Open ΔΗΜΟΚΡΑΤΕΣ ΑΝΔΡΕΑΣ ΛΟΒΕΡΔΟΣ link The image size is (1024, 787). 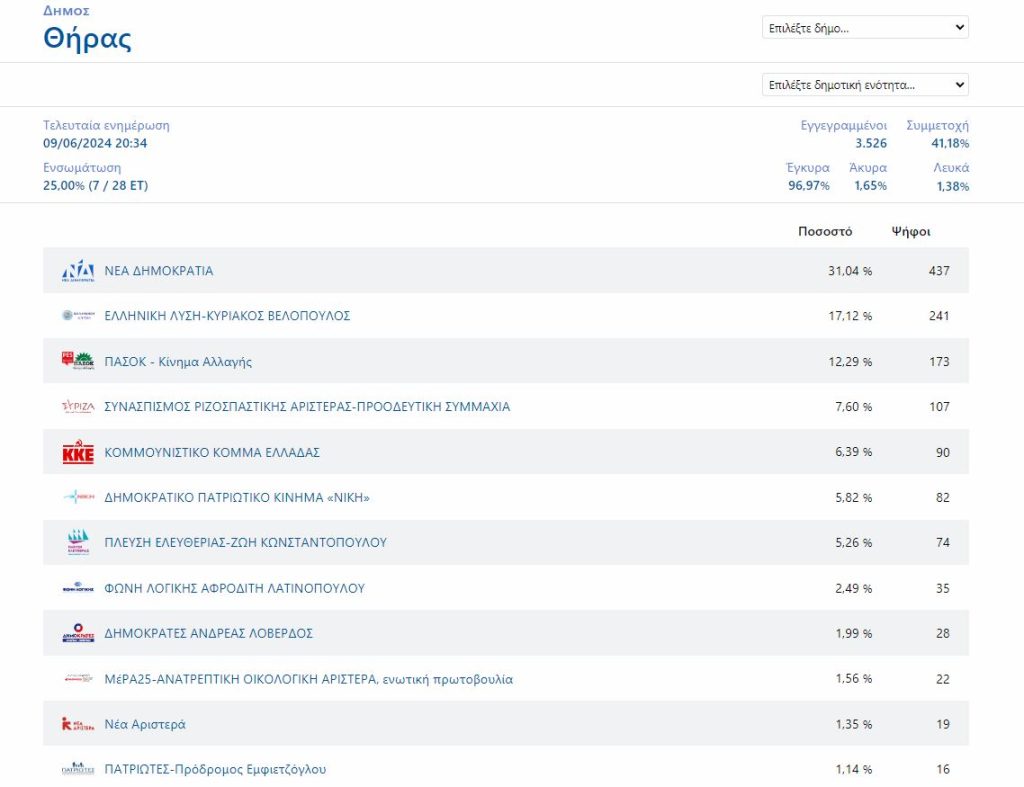208,633
